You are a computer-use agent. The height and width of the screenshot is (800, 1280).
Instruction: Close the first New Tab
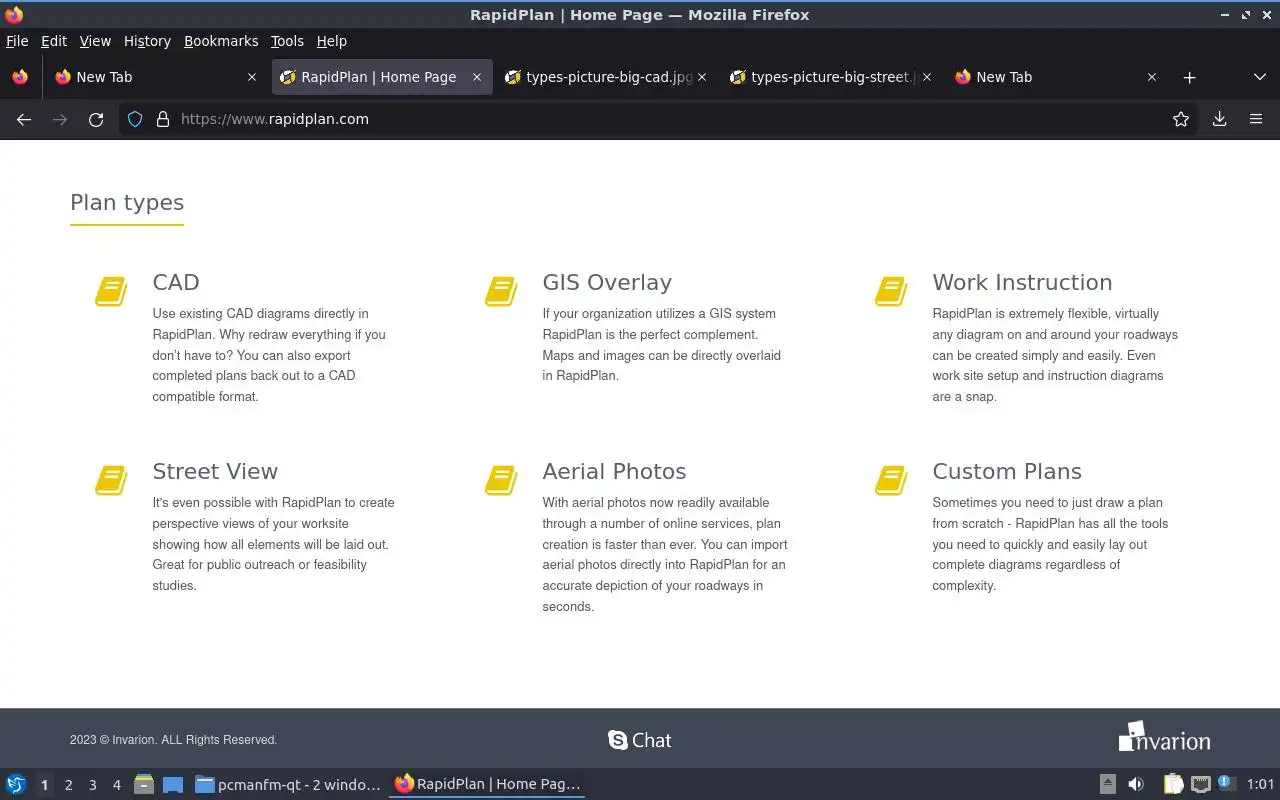(x=252, y=77)
